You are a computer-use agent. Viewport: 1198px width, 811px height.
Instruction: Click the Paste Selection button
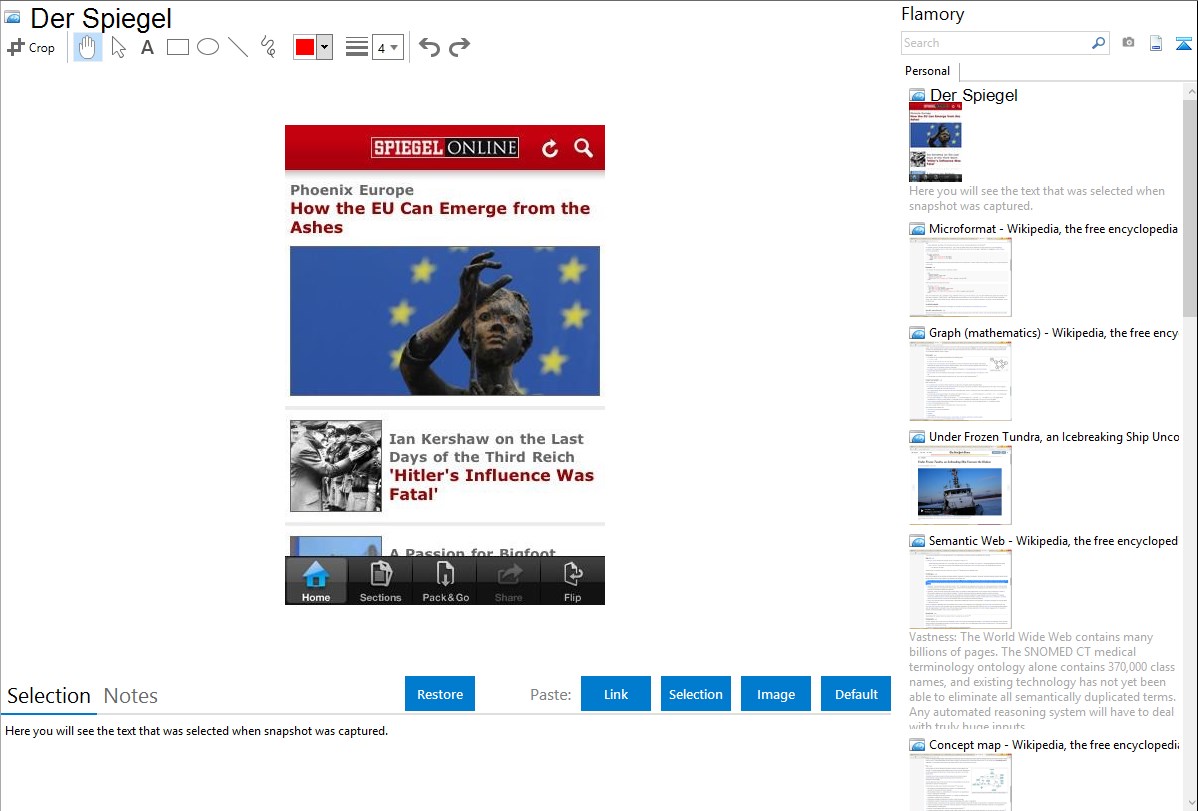(696, 694)
